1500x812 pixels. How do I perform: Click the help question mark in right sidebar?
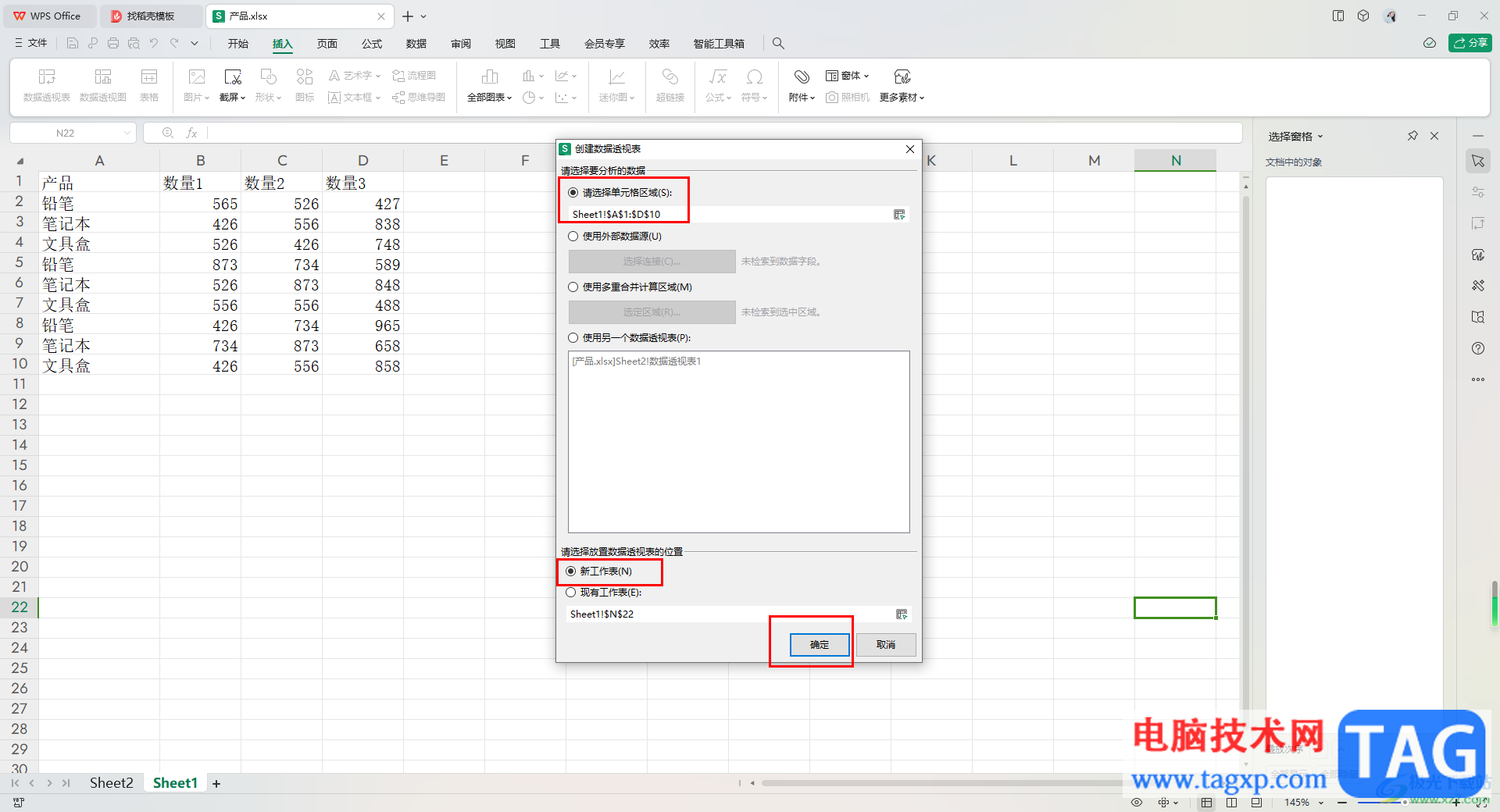[1478, 348]
